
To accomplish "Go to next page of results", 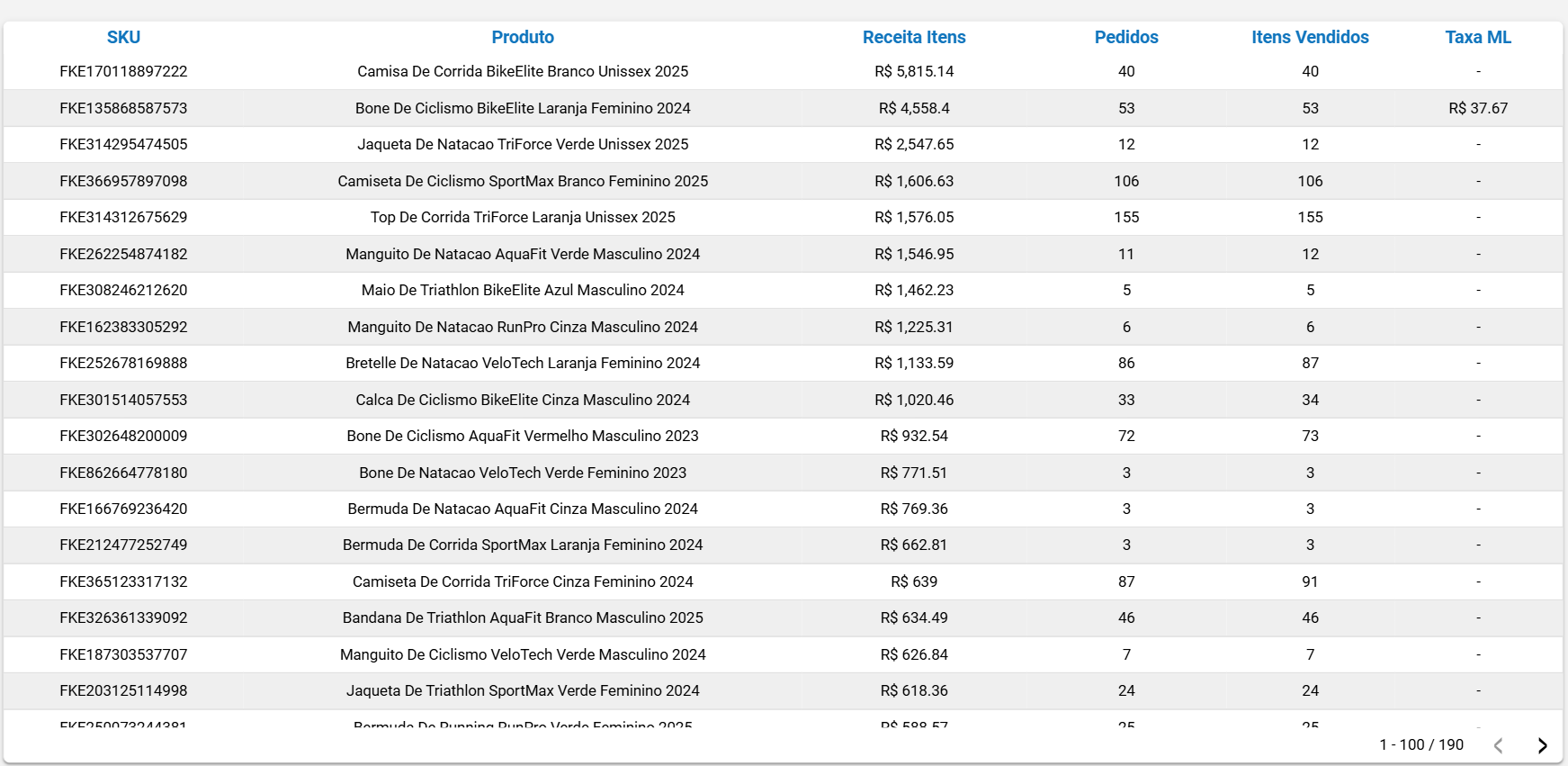I will (1542, 745).
